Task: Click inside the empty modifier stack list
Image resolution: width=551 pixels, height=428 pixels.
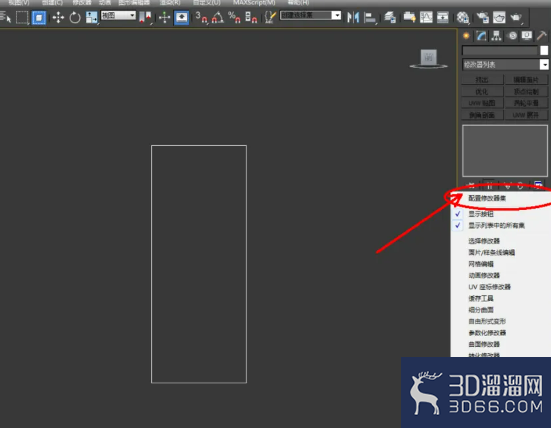Action: click(x=505, y=150)
